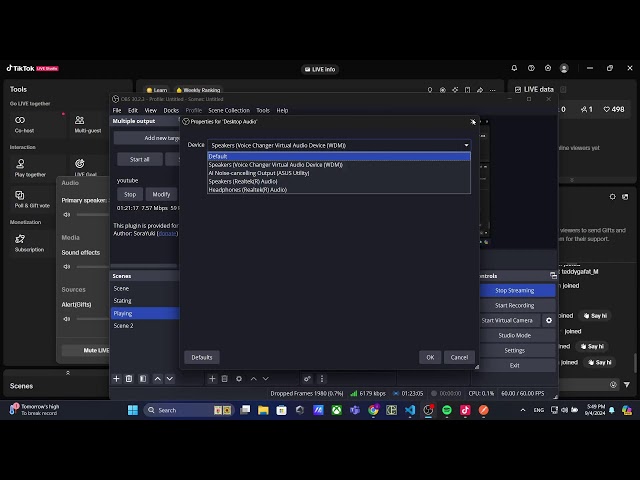This screenshot has width=640, height=480.
Task: Choose Speakers (Voice Changer Virtual Audio Device) option
Action: (x=339, y=165)
